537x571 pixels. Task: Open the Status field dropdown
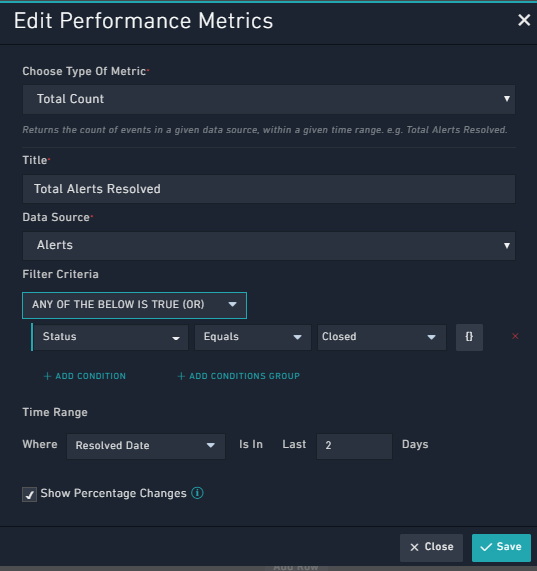[111, 337]
